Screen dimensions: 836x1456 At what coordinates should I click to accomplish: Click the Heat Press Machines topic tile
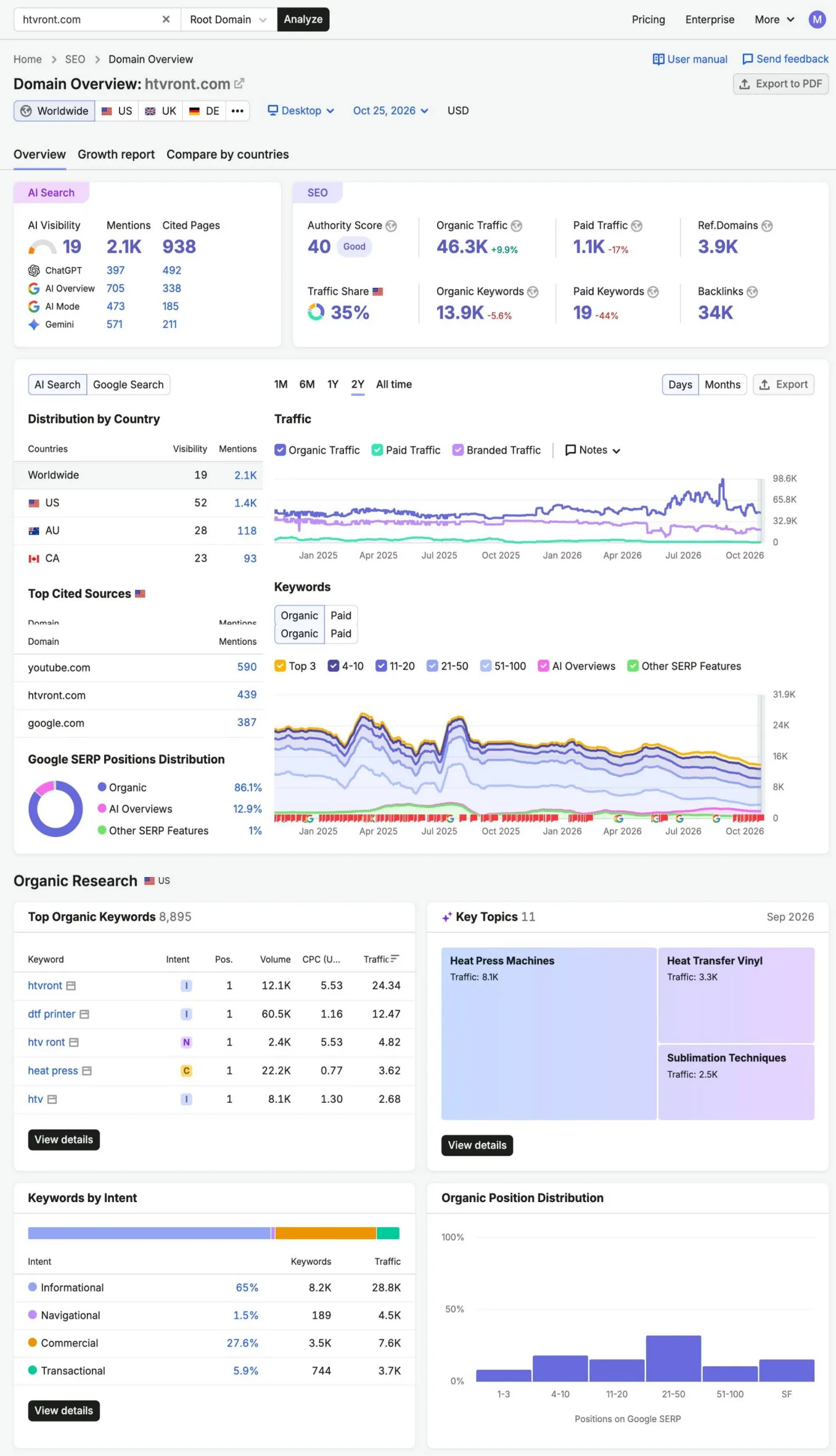[x=549, y=1034]
